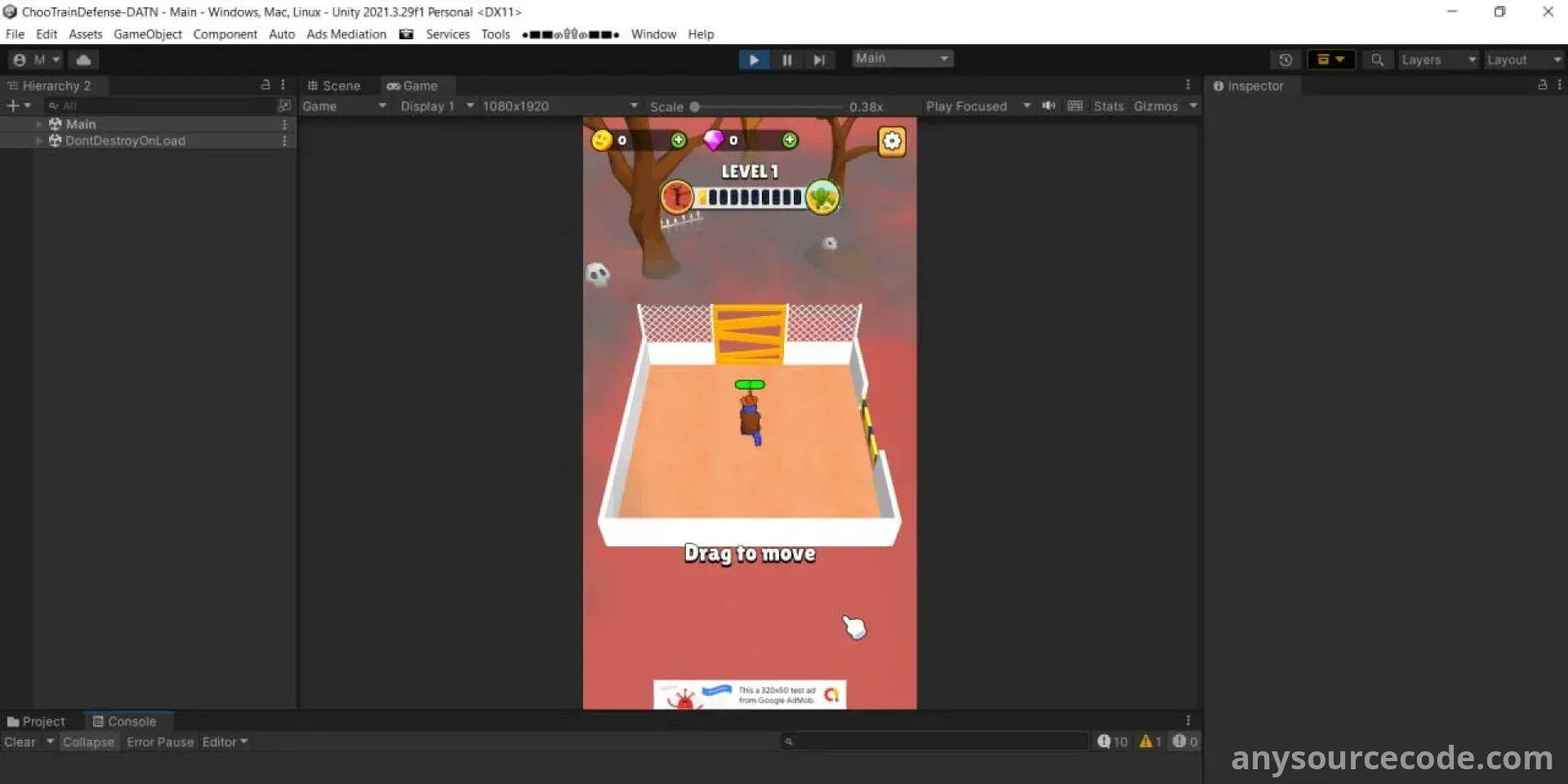The image size is (1568, 784).
Task: Click the add gems plus icon
Action: pyautogui.click(x=789, y=140)
